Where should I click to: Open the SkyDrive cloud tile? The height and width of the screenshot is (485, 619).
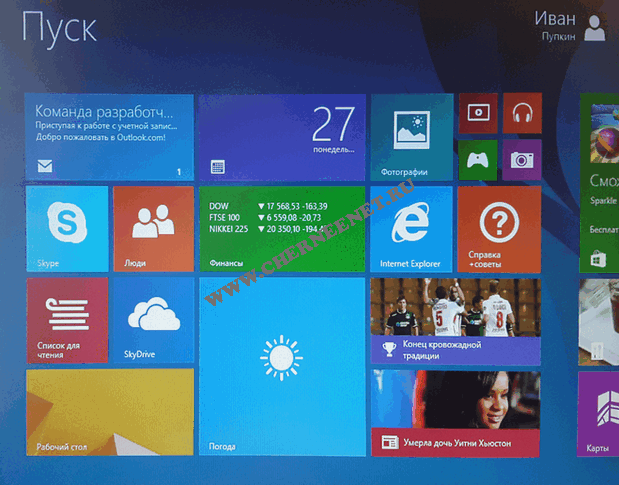pyautogui.click(x=153, y=320)
